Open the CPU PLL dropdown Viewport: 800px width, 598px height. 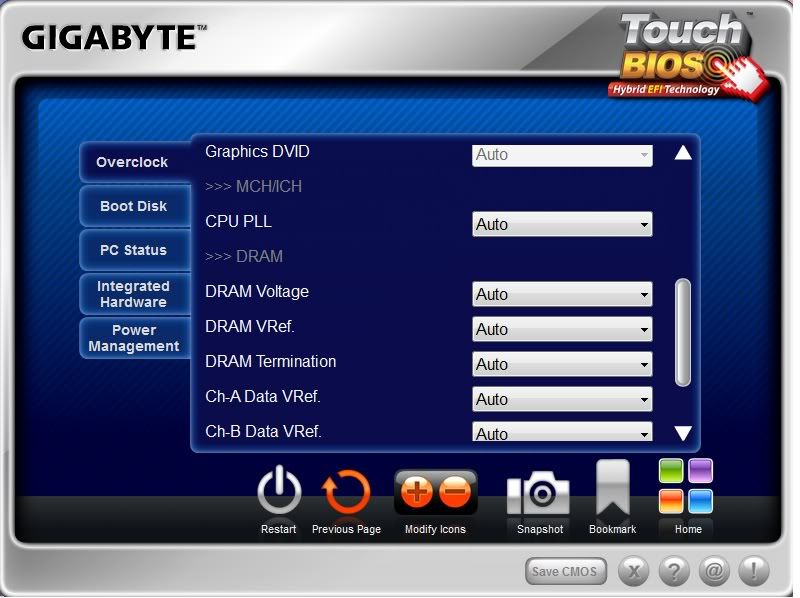[562, 225]
